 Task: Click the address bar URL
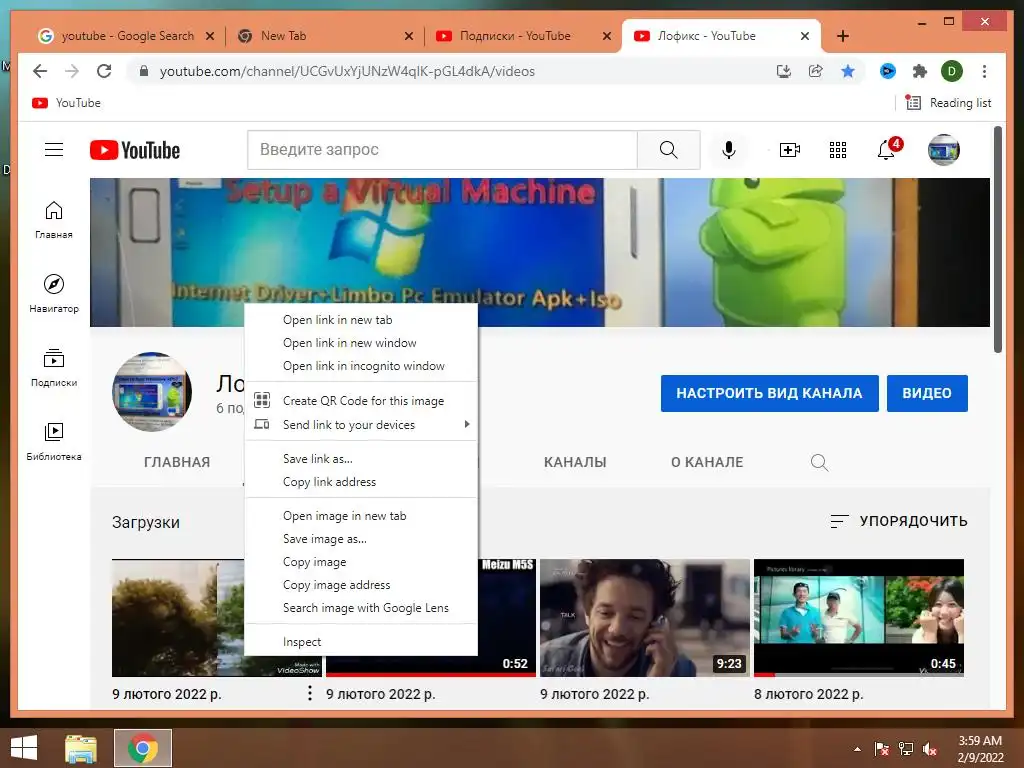(347, 71)
